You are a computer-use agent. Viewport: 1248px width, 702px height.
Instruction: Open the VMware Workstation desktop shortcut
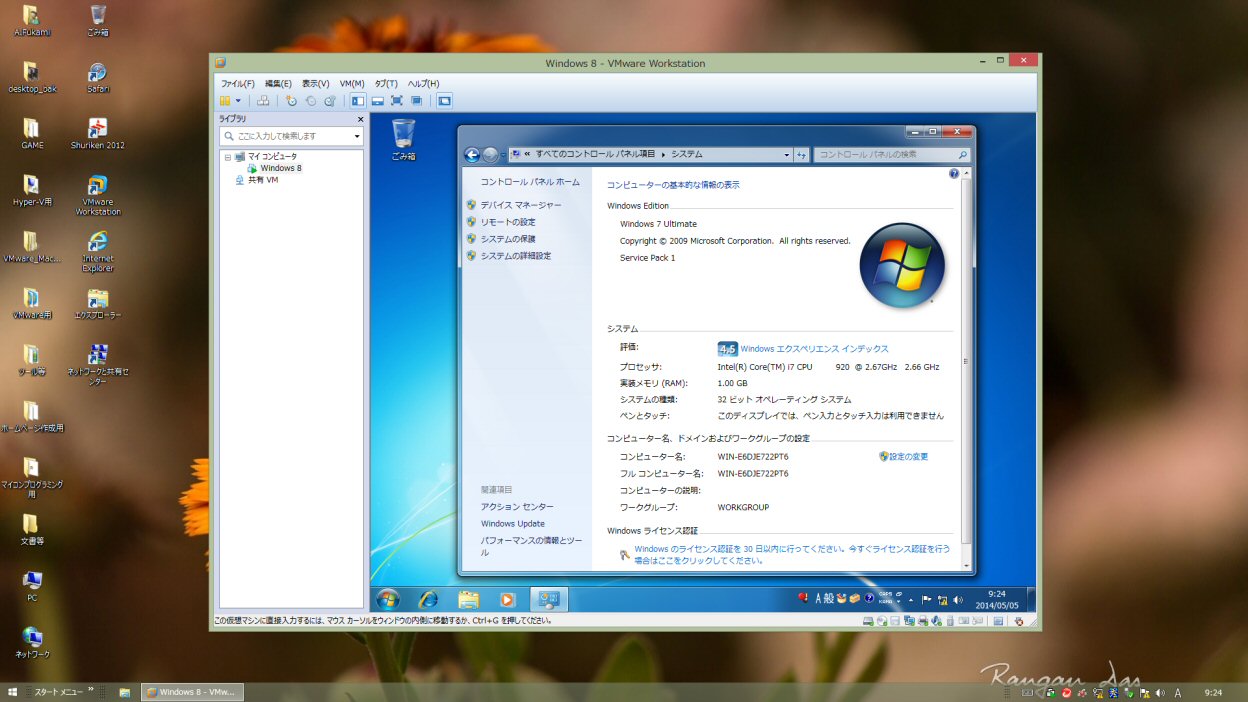pyautogui.click(x=98, y=195)
